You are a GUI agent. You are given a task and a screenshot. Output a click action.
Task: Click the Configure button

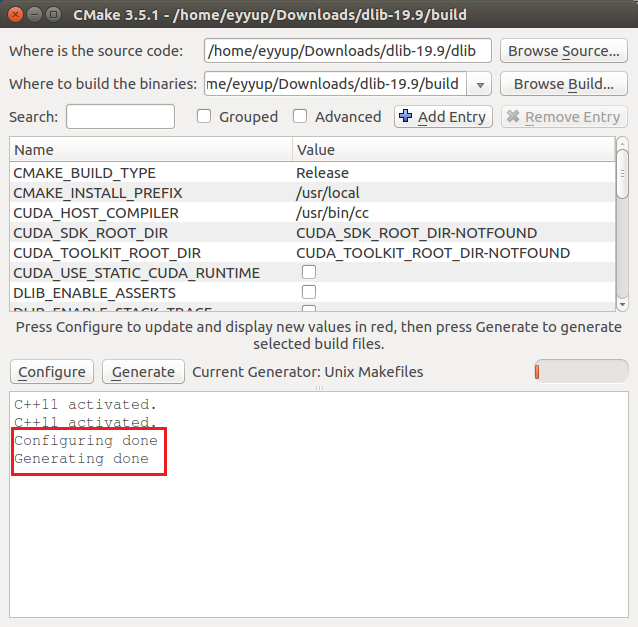(52, 372)
